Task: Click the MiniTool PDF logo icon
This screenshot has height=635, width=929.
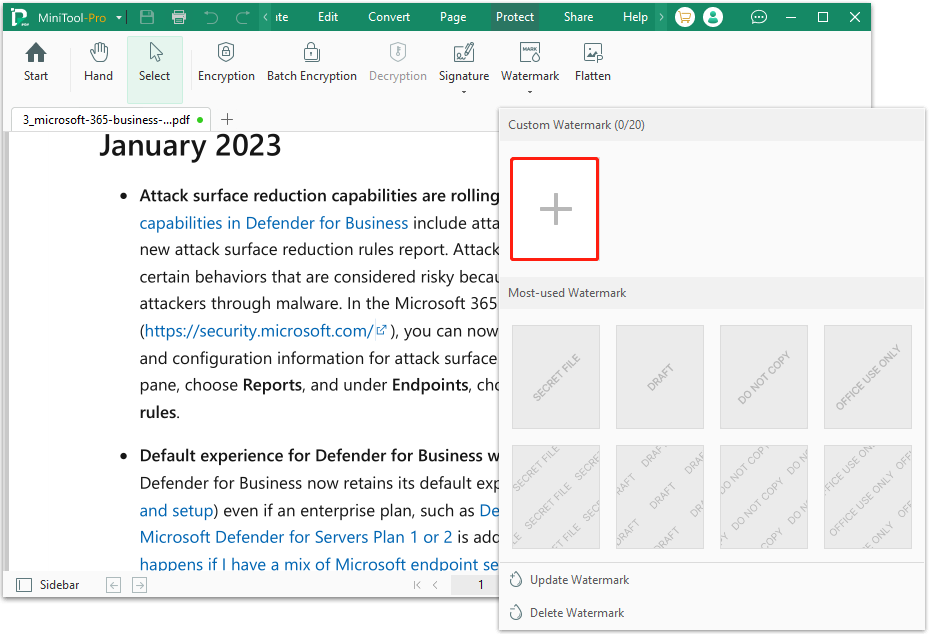Action: 20,17
